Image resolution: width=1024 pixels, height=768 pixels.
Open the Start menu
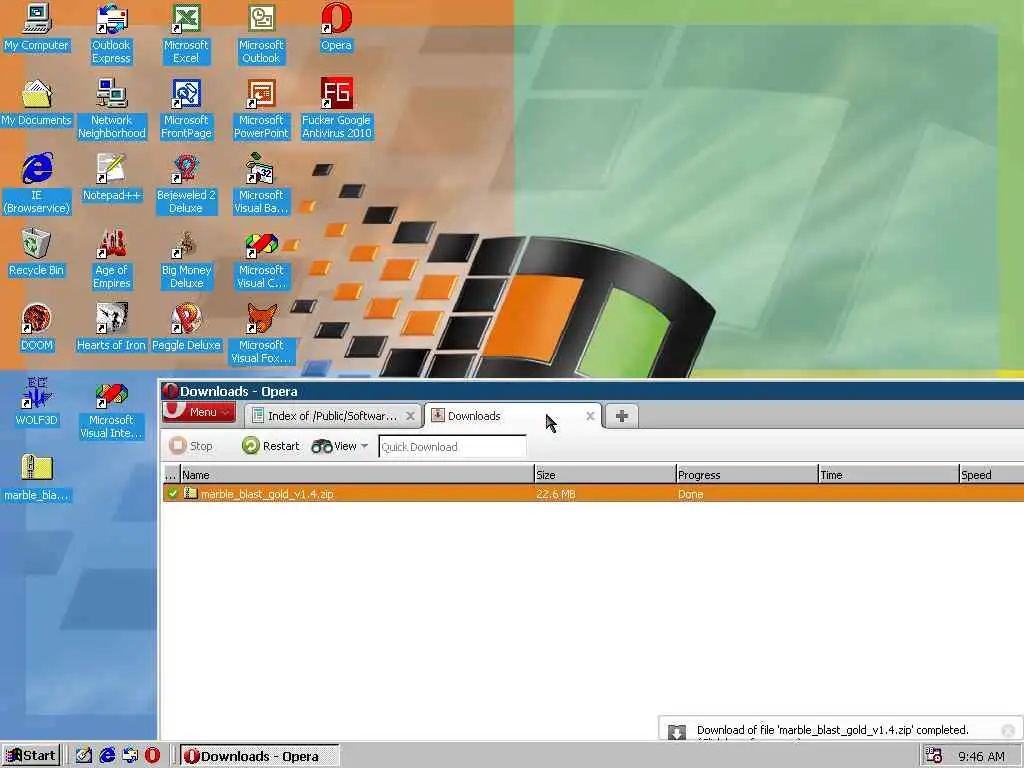click(31, 756)
